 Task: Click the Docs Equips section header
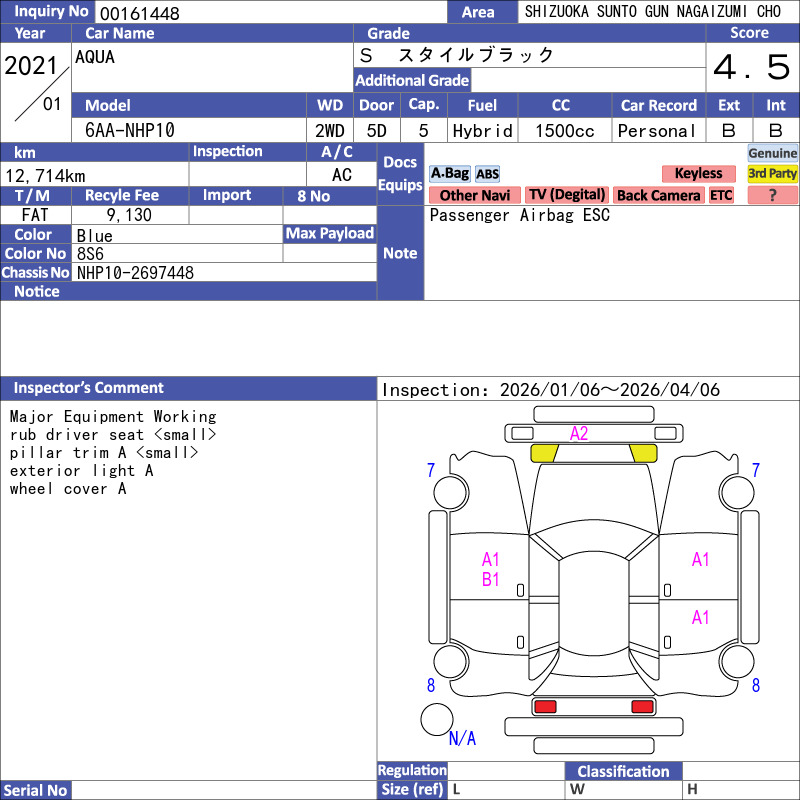(x=400, y=174)
